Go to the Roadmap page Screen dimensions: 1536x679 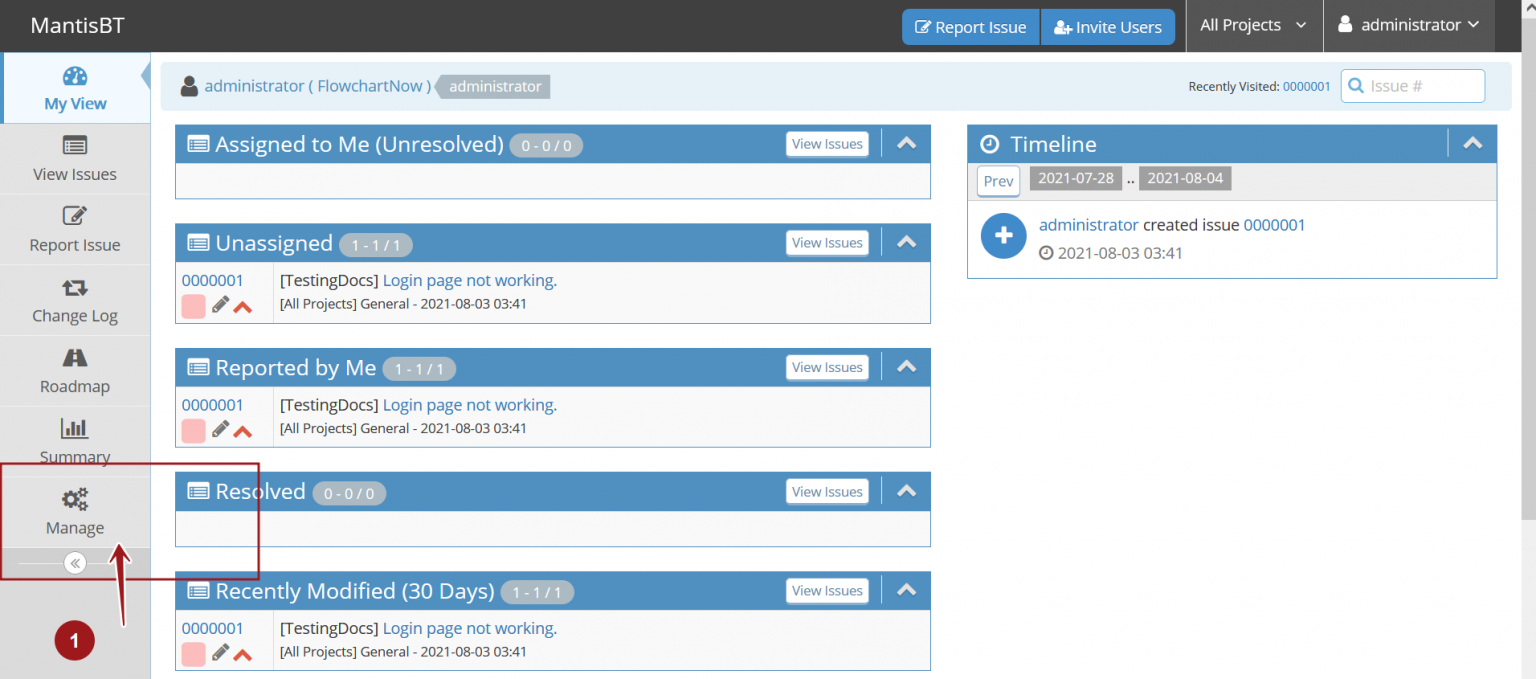(x=74, y=370)
